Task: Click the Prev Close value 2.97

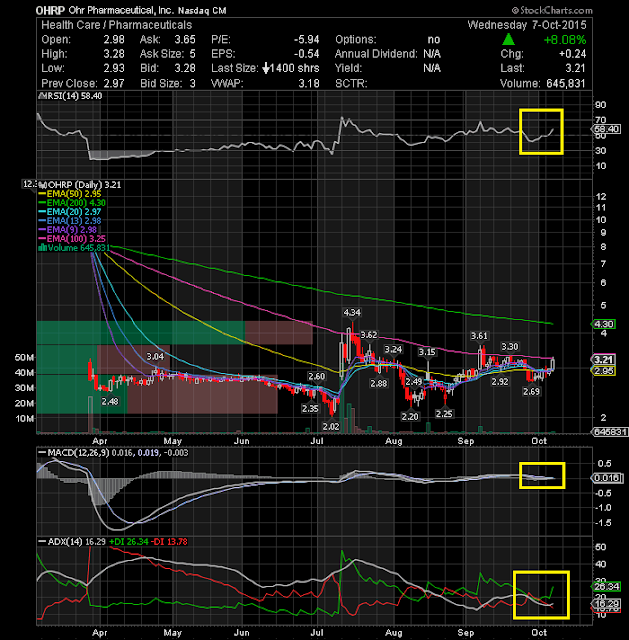Action: pos(114,83)
